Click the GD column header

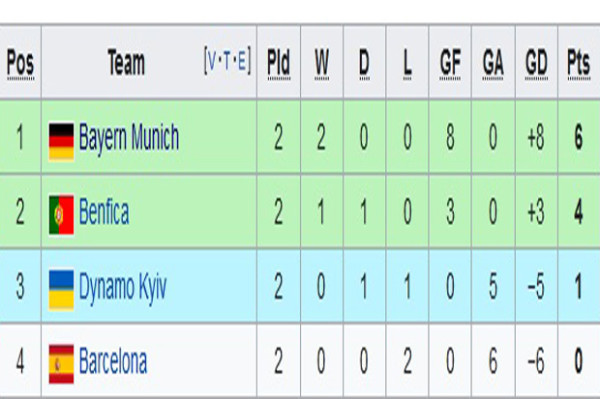(536, 63)
